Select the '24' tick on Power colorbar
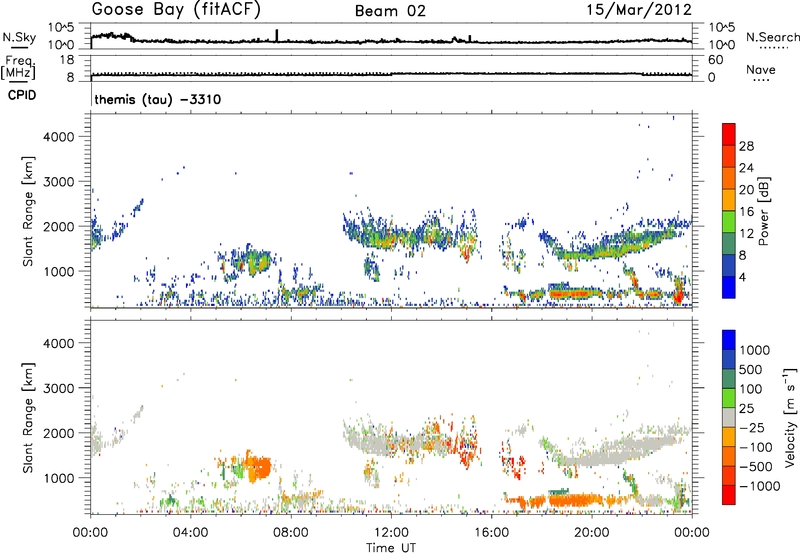Viewport: 800px width, 554px height. pos(746,168)
